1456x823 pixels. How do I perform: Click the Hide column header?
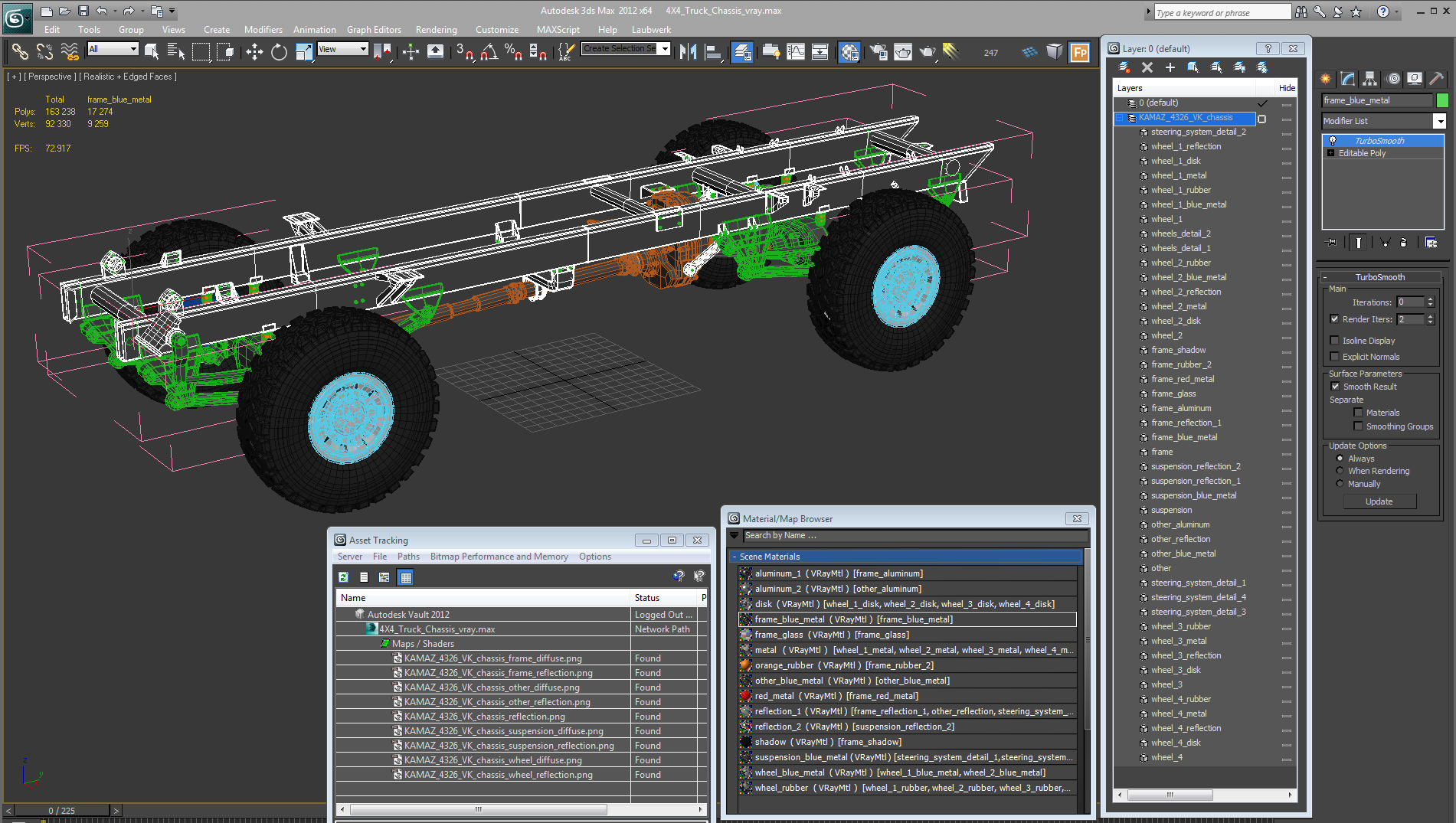1287,88
